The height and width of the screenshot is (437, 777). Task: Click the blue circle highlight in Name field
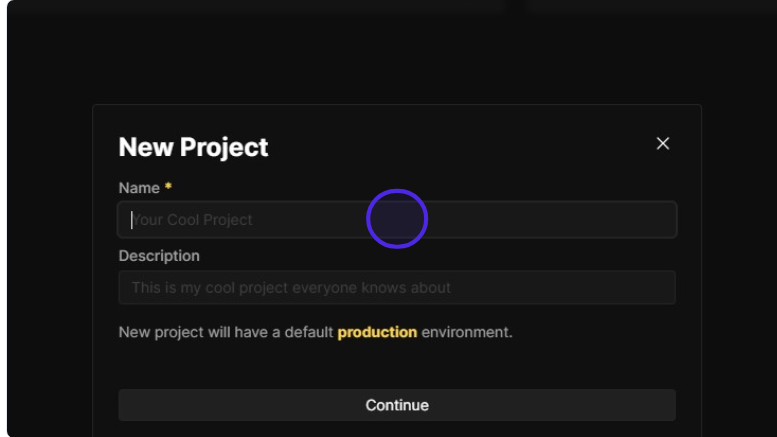click(397, 219)
